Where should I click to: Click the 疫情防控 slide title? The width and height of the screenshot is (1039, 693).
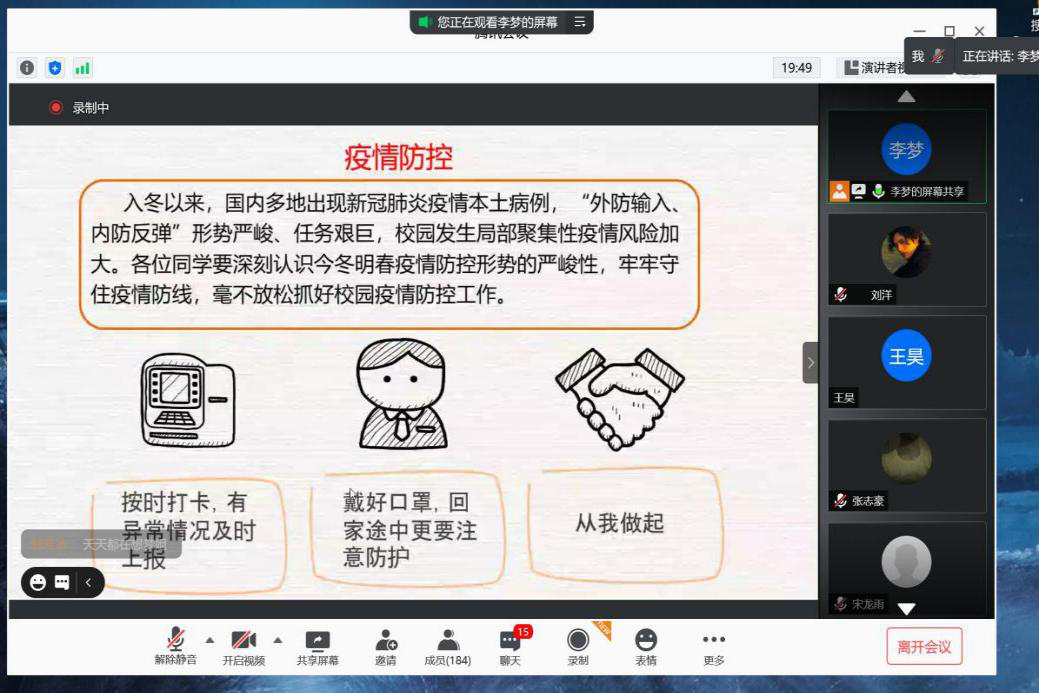(x=398, y=158)
